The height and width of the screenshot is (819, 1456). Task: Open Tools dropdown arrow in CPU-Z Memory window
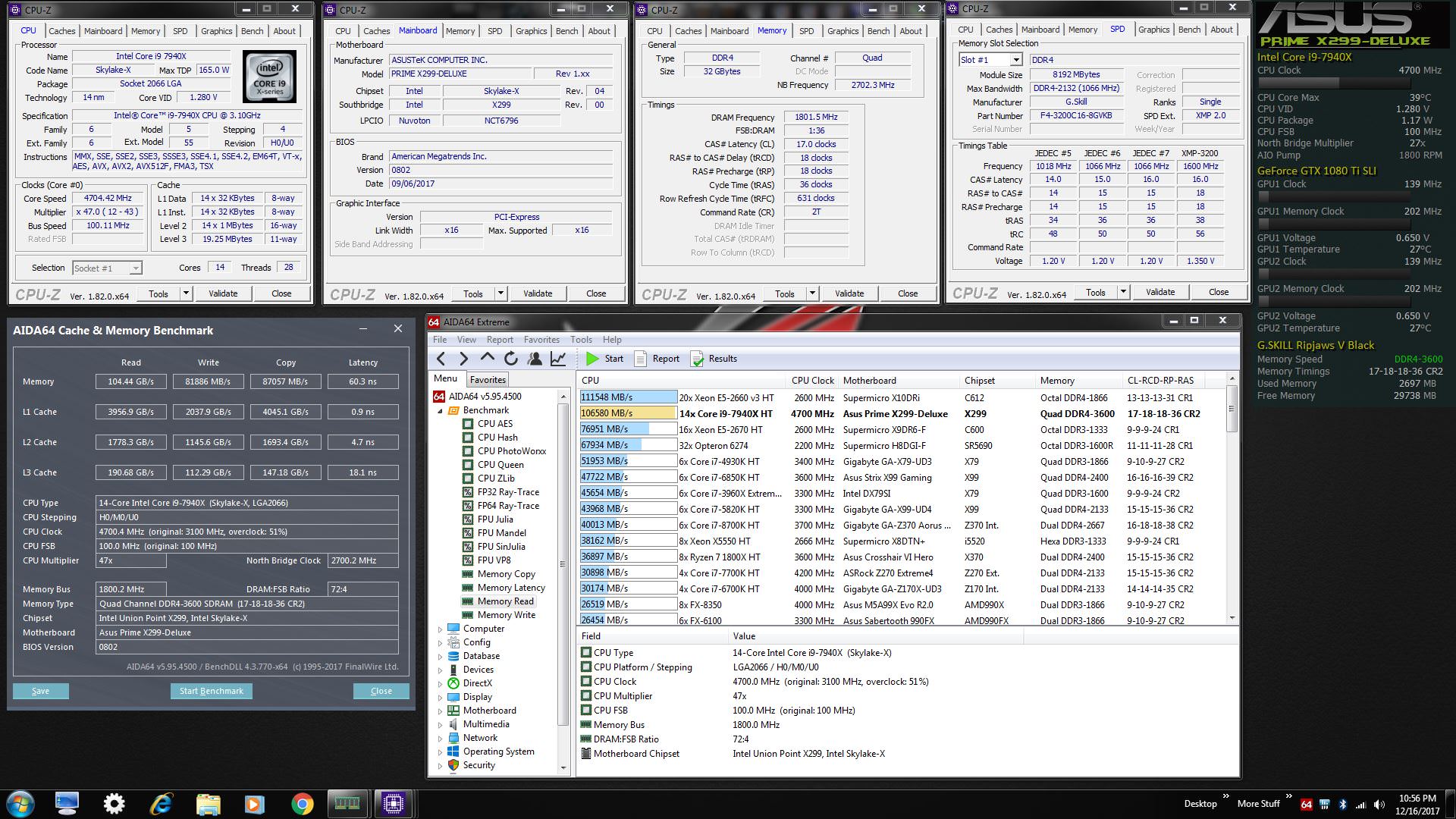point(812,293)
